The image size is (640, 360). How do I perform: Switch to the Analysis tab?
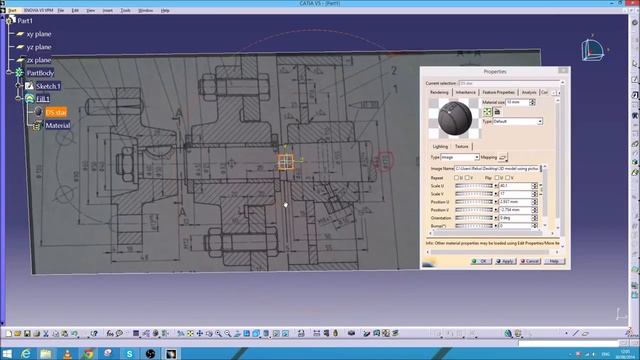coord(529,92)
